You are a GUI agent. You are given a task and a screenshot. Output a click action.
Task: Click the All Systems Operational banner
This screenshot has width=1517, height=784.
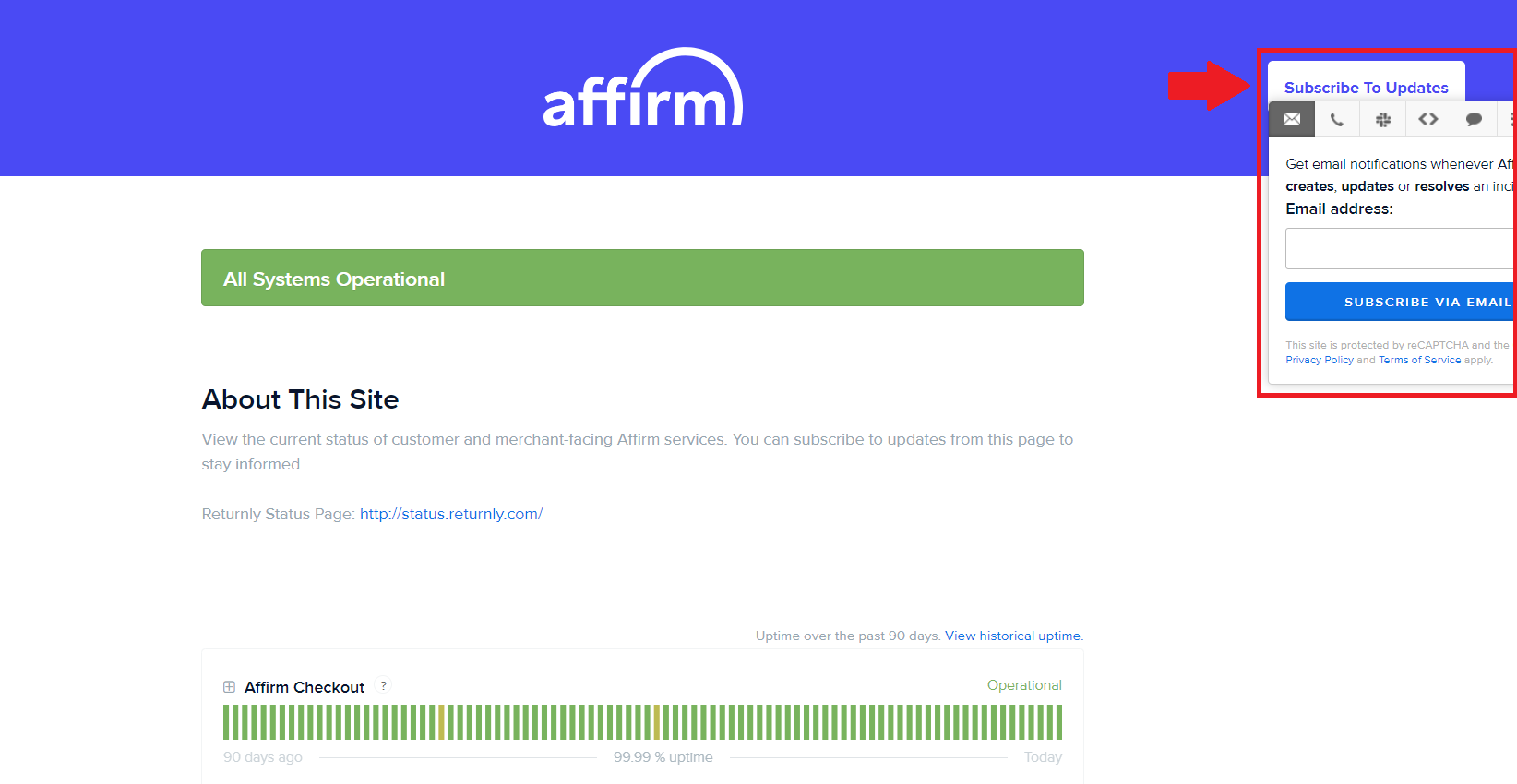[x=642, y=278]
